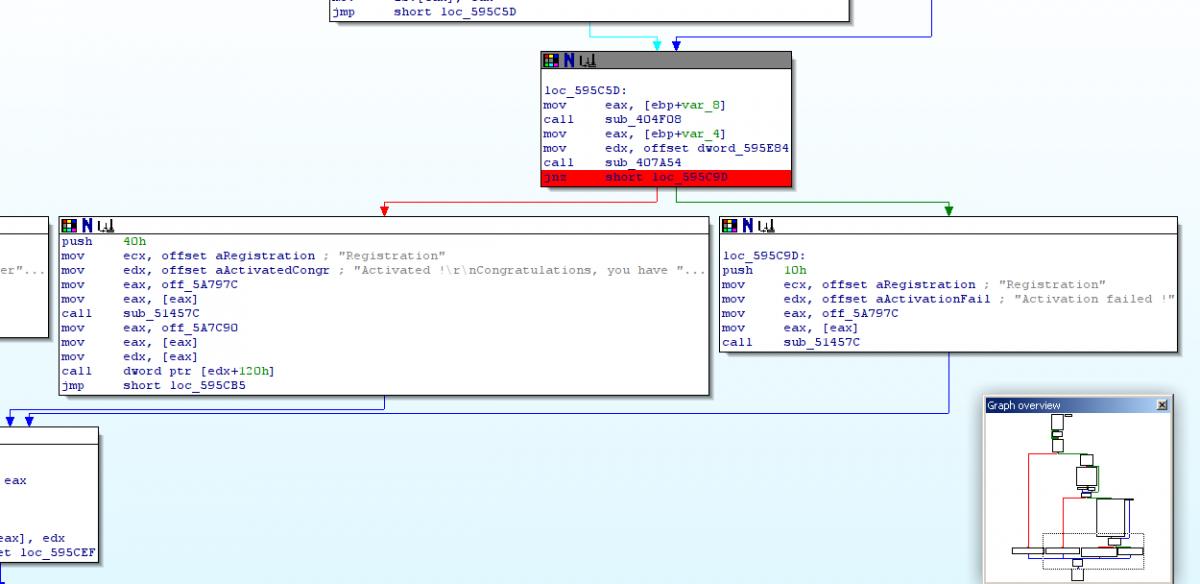Click the N rename icon on loc_595C5D node

pos(567,61)
